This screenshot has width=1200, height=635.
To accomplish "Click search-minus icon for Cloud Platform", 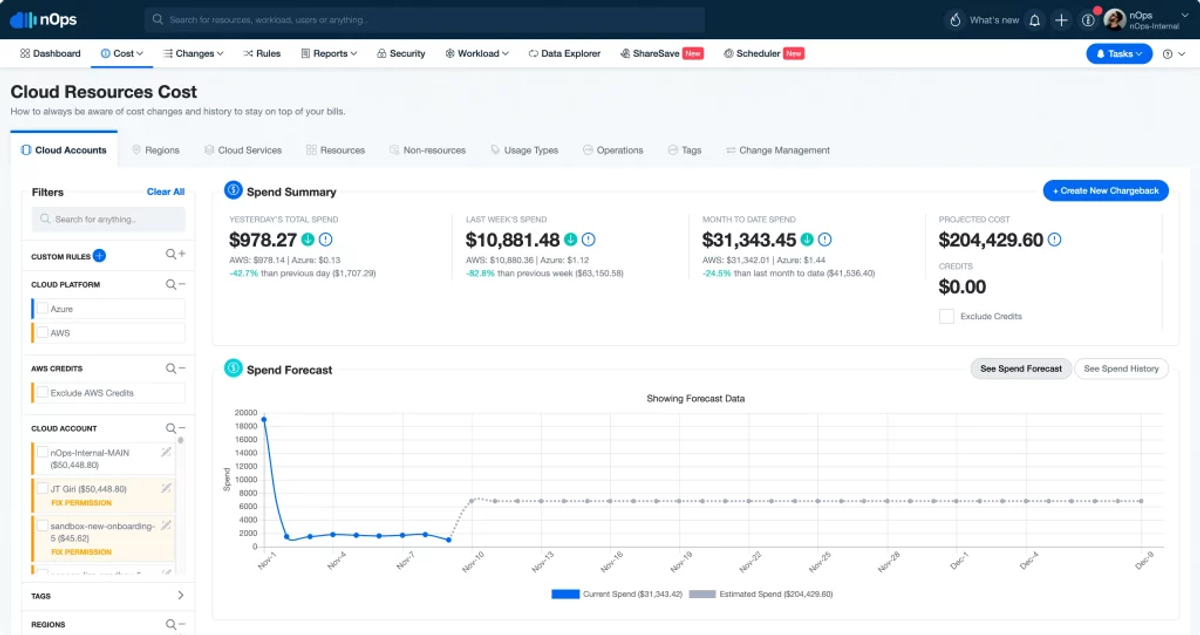I will (175, 284).
